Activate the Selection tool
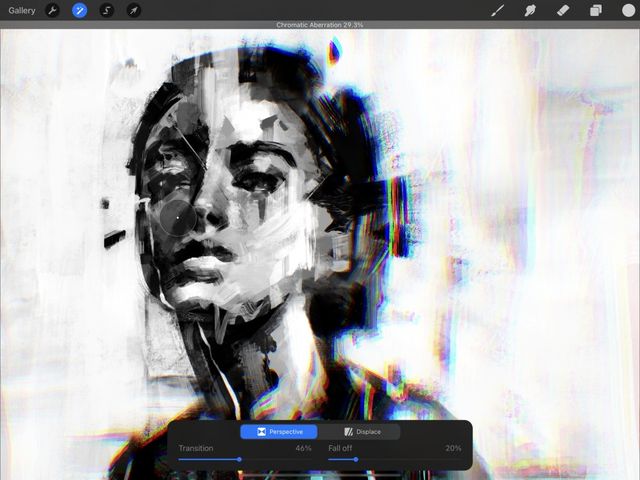Viewport: 640px width, 480px height. pos(107,11)
